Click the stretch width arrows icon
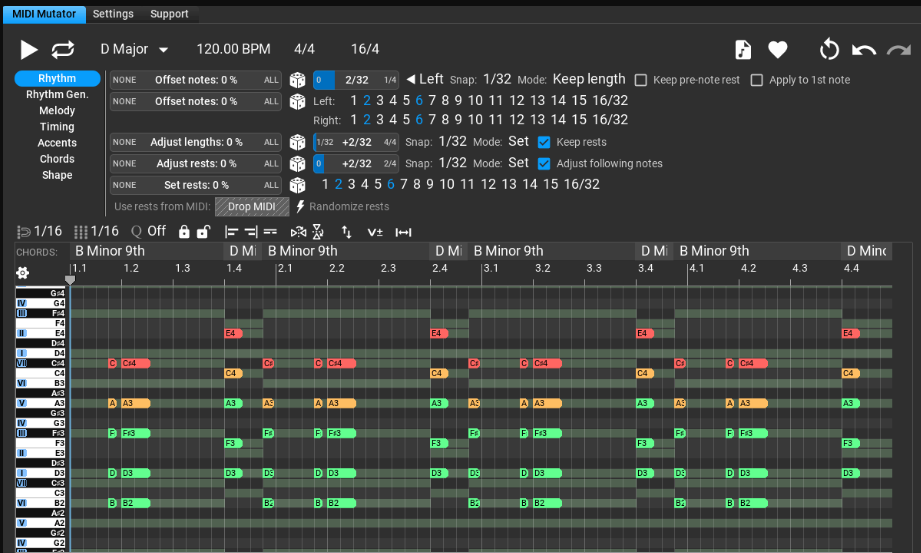The width and height of the screenshot is (921, 553). click(403, 232)
